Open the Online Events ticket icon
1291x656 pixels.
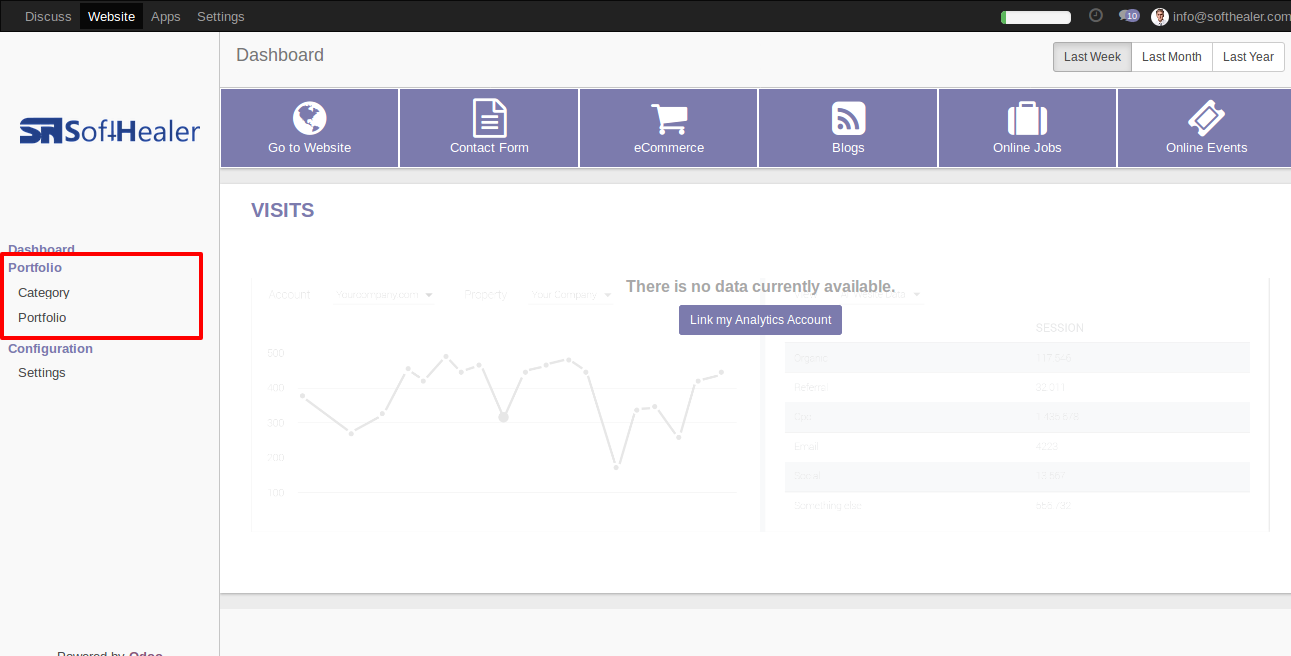pos(1206,118)
